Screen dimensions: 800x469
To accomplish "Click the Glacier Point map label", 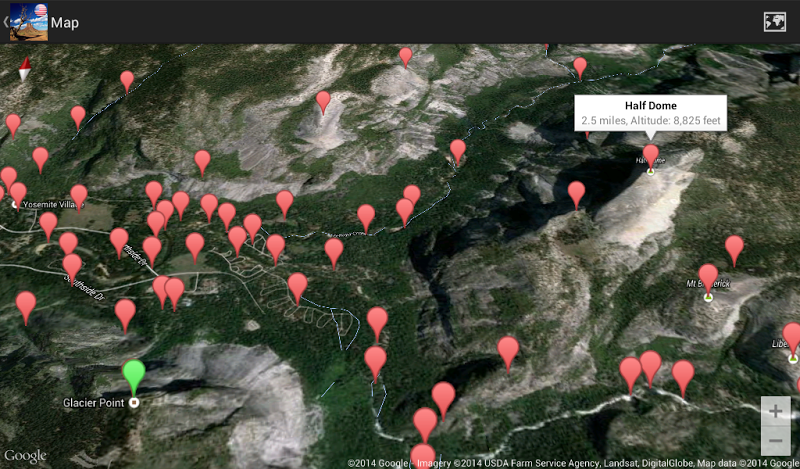I will [x=93, y=403].
